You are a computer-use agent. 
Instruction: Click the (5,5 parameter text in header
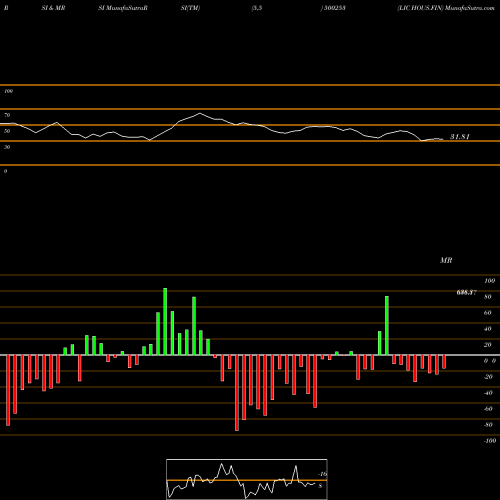coord(257,8)
